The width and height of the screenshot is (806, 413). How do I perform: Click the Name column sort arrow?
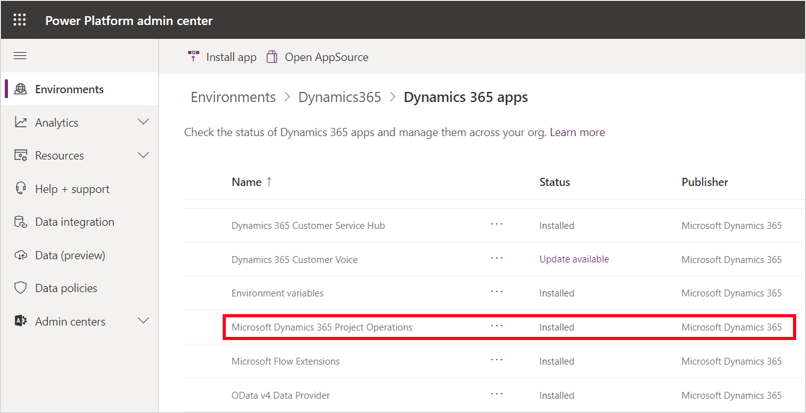click(x=269, y=182)
